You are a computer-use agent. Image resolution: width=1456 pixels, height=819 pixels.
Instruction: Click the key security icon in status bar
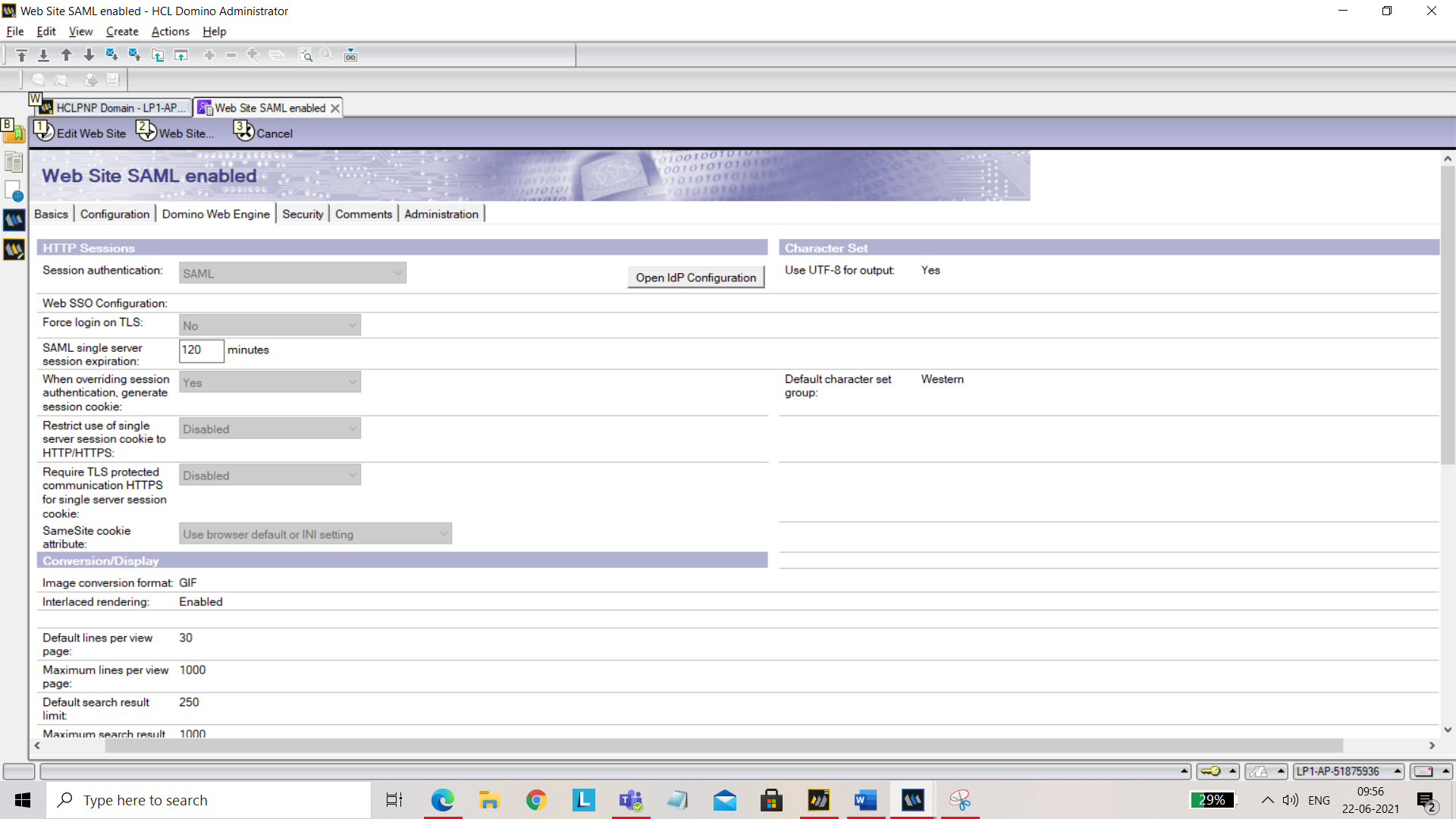point(1210,771)
